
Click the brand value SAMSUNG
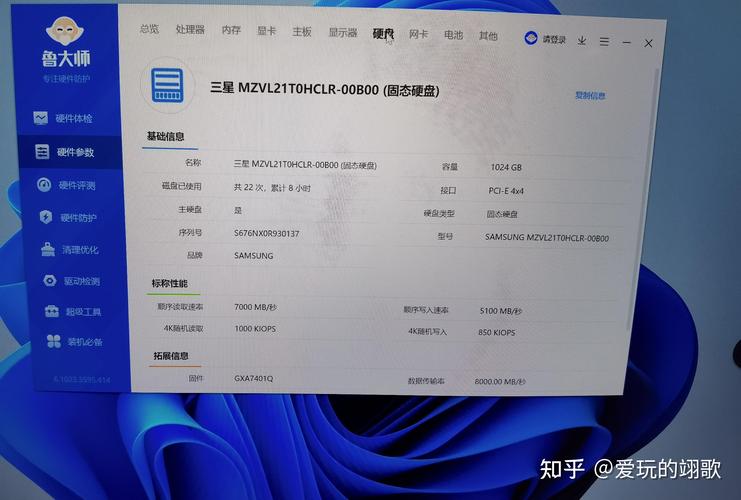click(254, 256)
